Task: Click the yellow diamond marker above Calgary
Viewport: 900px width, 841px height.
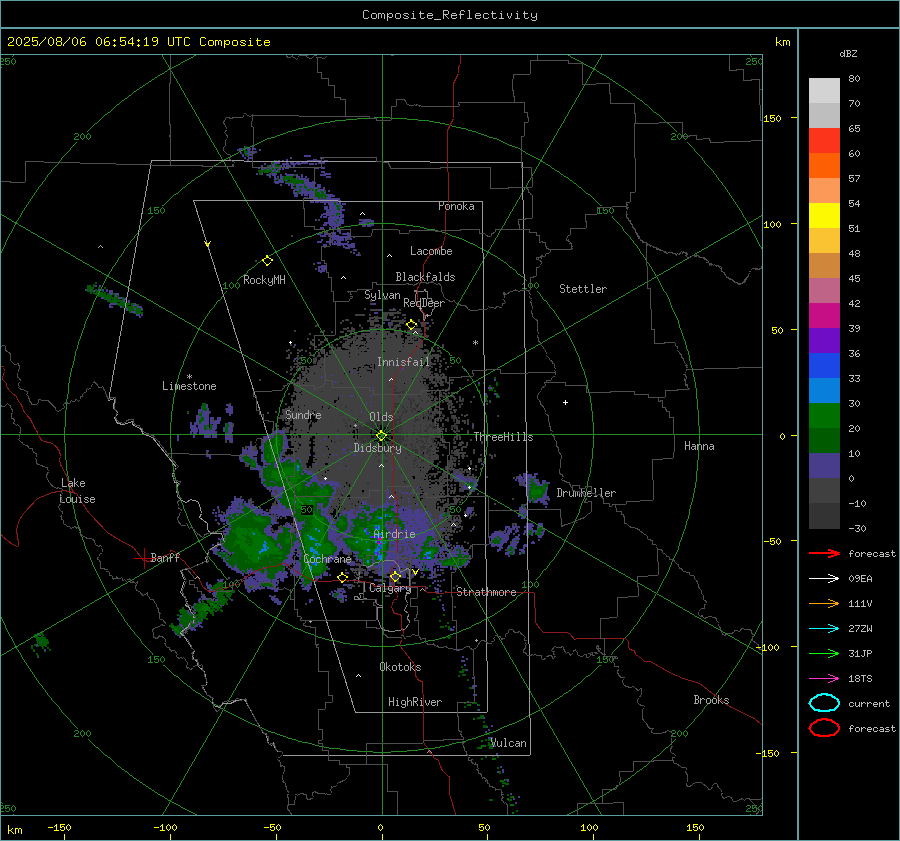Action: [395, 576]
